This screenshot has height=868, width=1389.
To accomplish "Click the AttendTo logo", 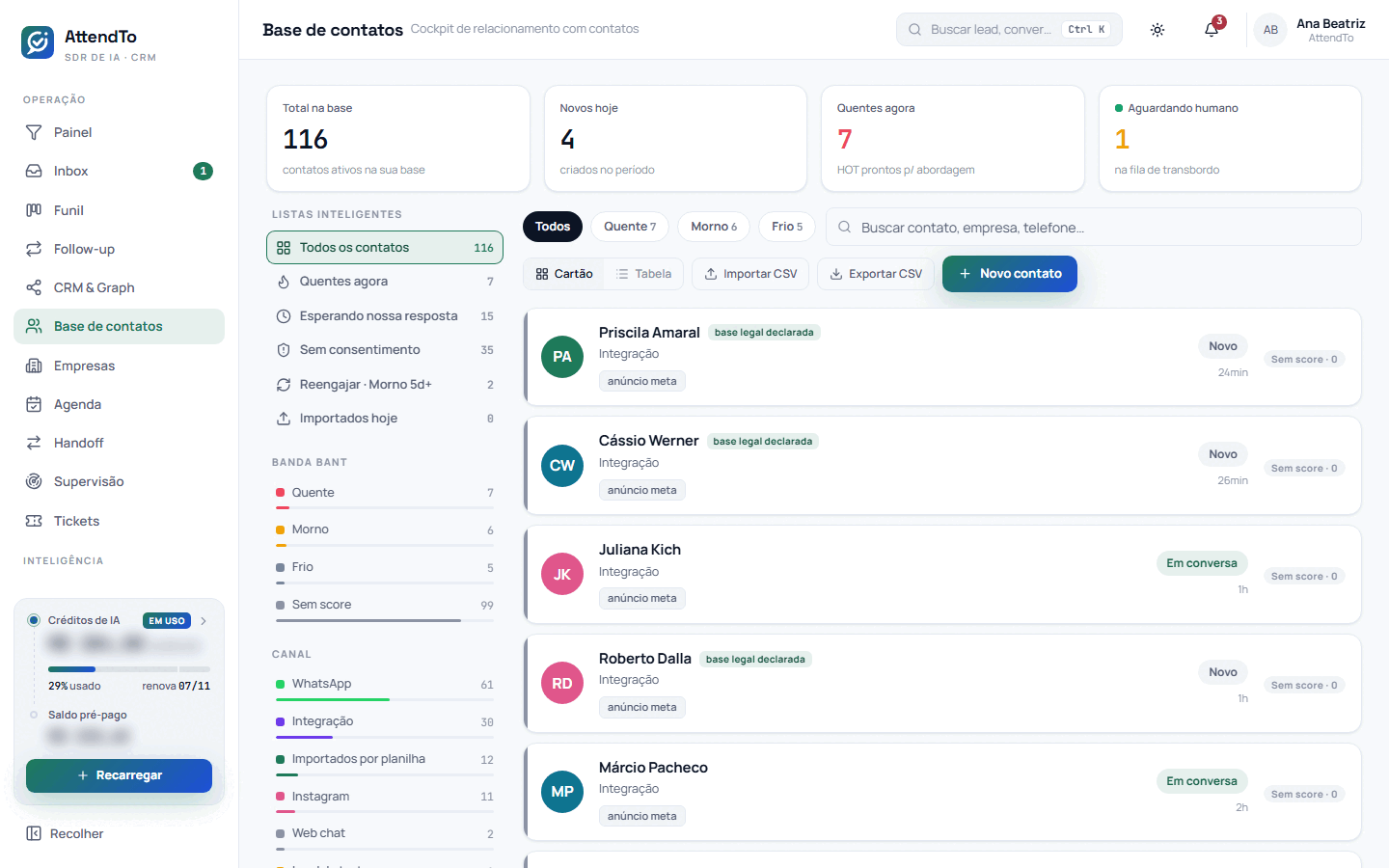I will pyautogui.click(x=38, y=42).
